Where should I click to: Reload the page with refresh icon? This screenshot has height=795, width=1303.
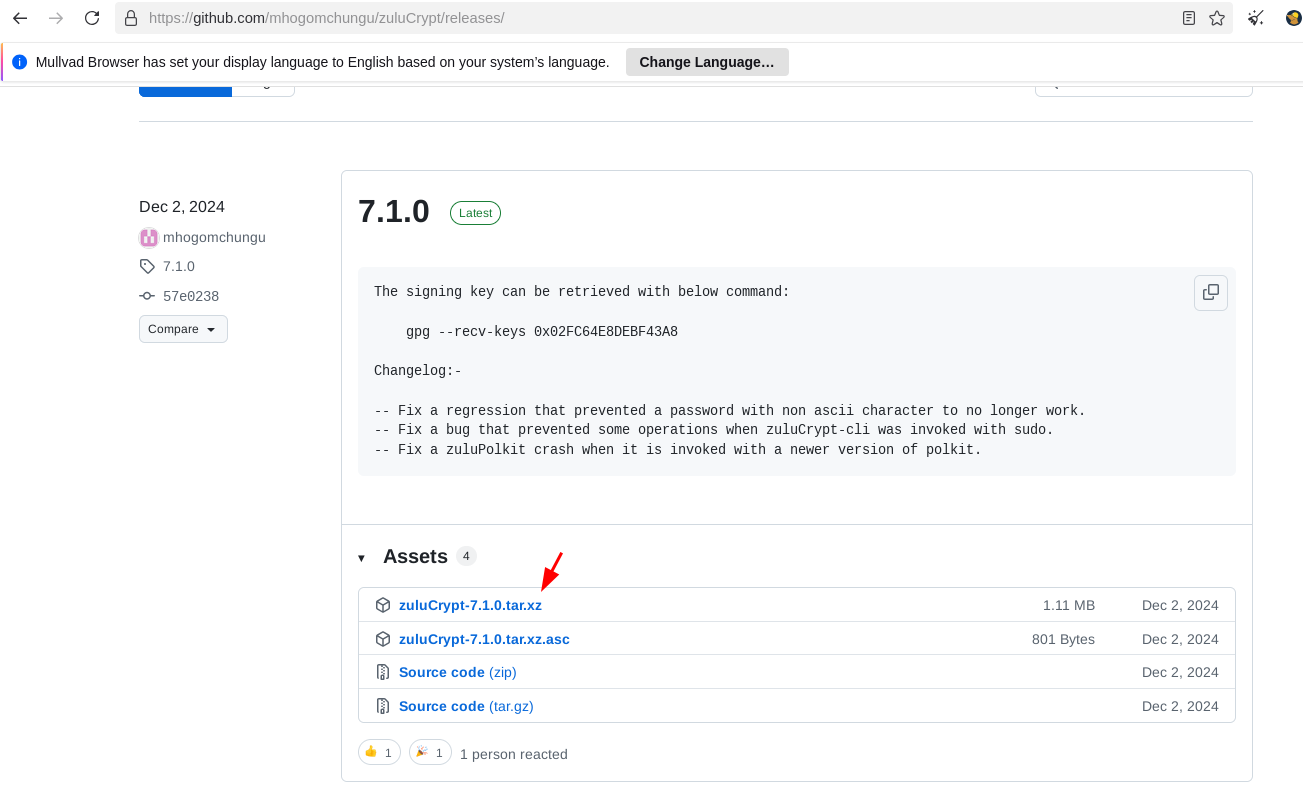92,18
